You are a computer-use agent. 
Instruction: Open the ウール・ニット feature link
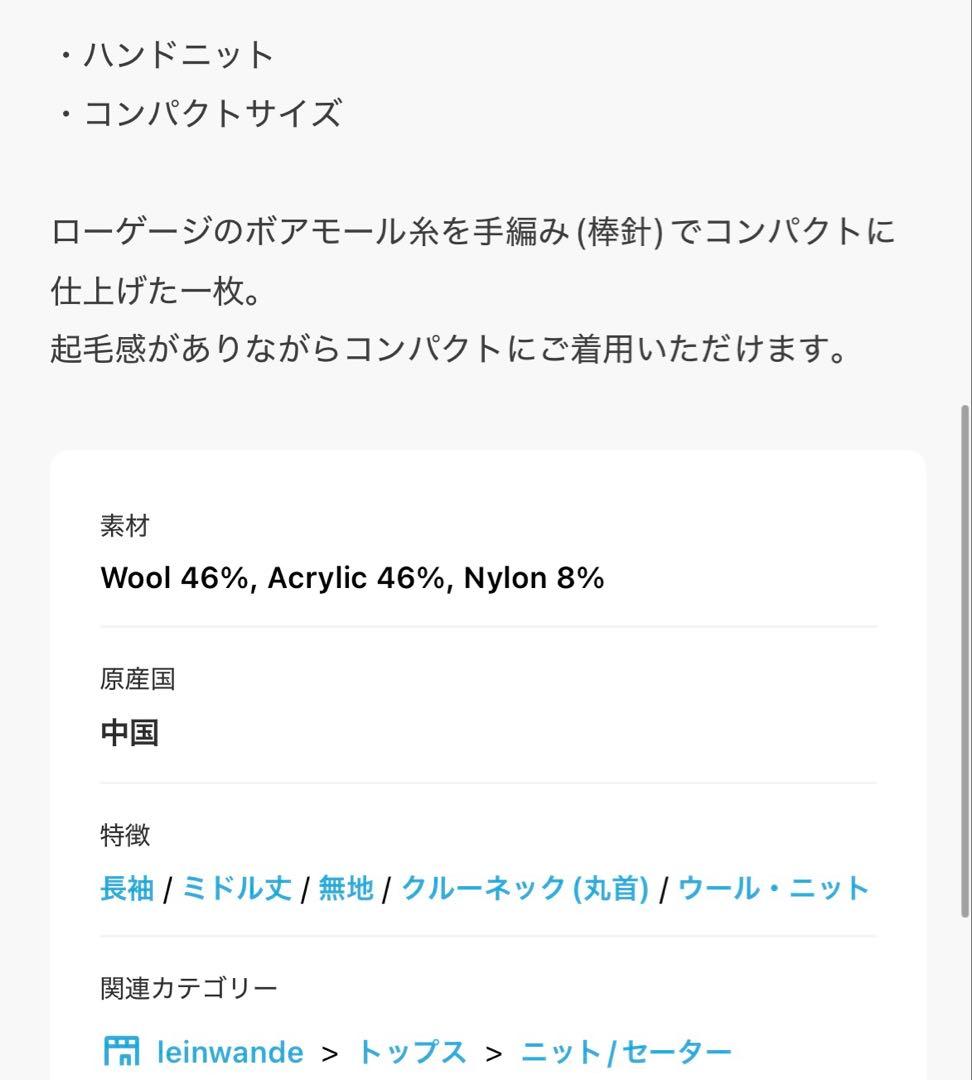[773, 888]
